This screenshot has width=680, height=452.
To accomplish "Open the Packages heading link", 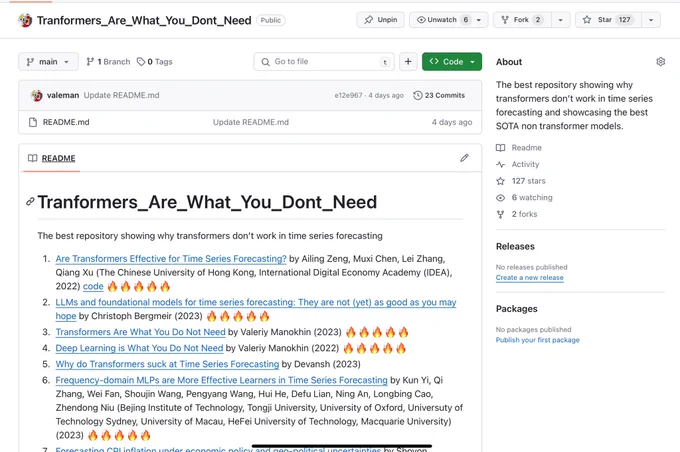I will pos(517,309).
